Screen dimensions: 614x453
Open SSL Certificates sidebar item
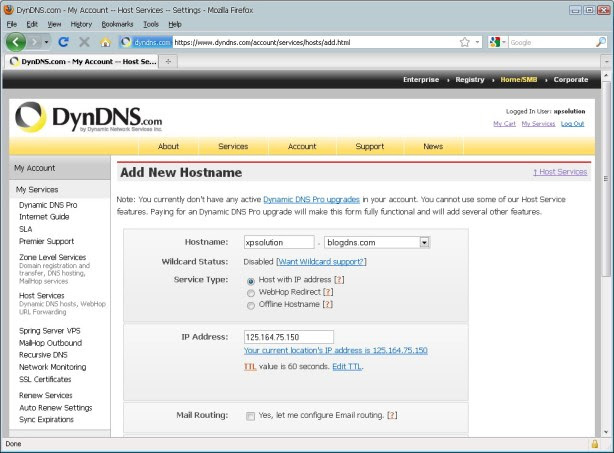45,379
